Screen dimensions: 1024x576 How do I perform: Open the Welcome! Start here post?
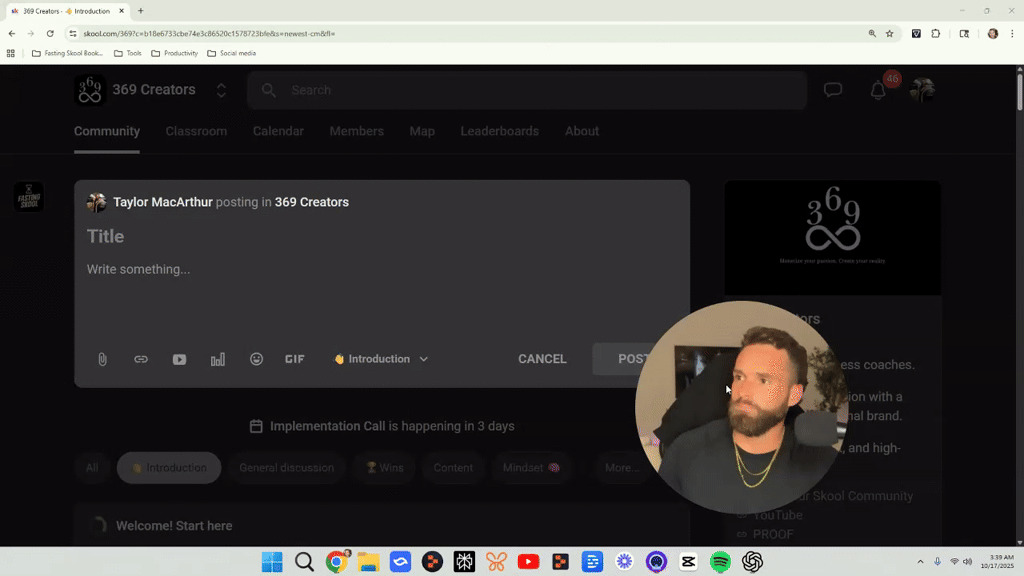pyautogui.click(x=174, y=526)
